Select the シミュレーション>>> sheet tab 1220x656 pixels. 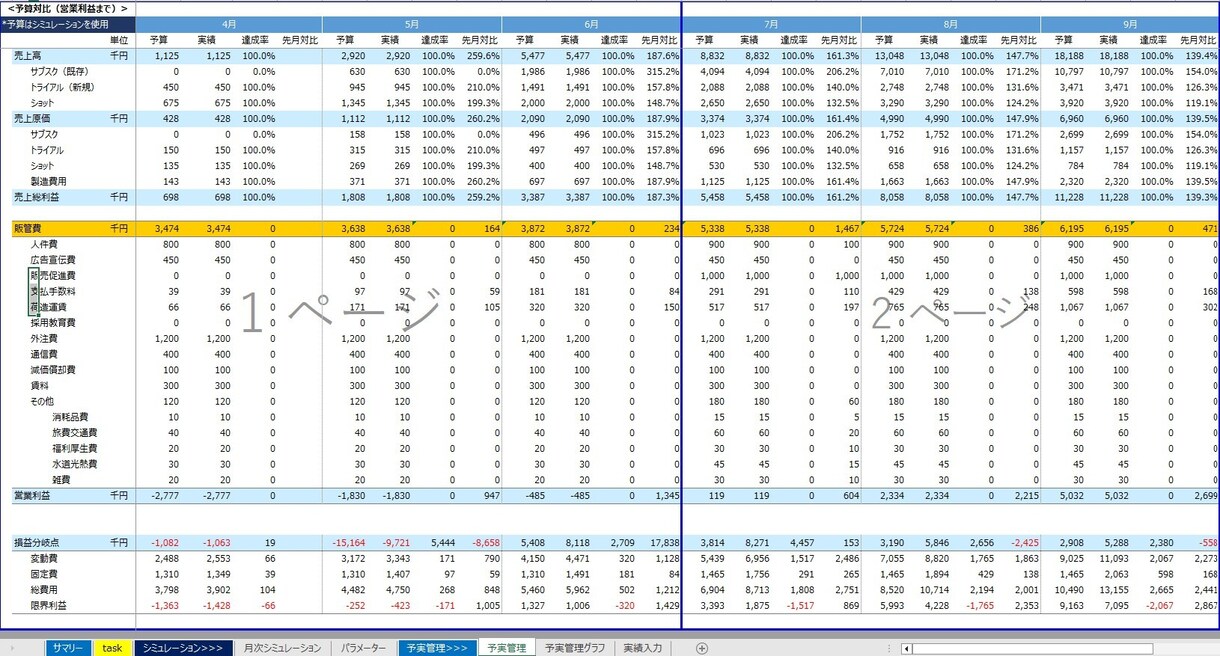[x=183, y=648]
